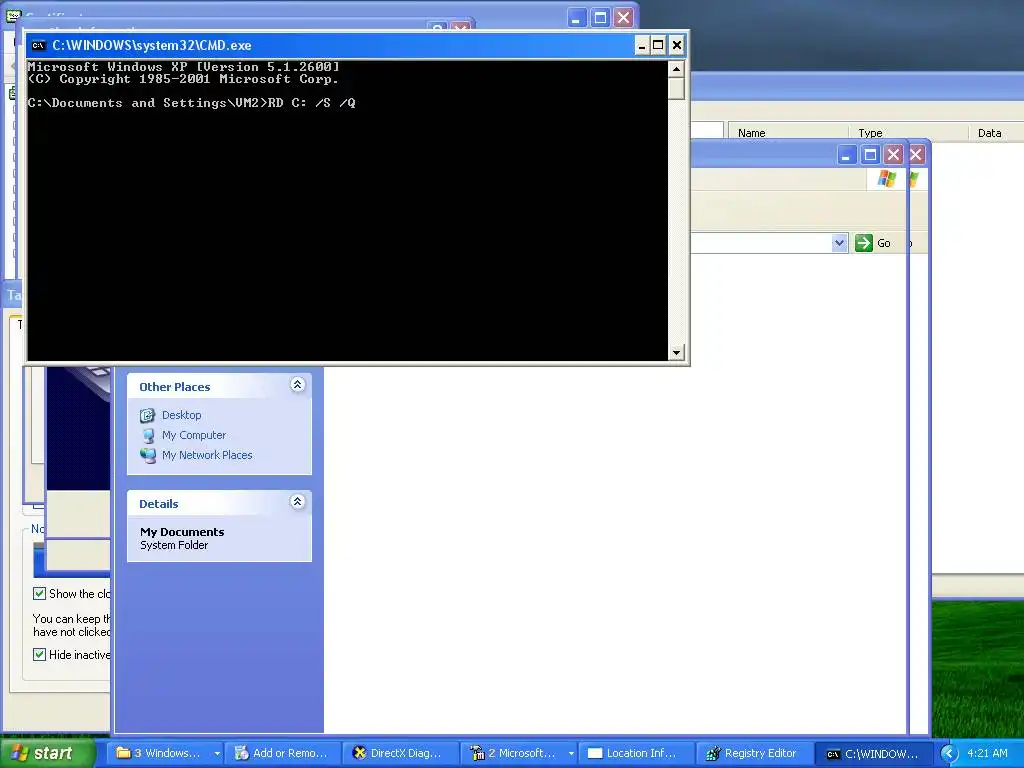The width and height of the screenshot is (1024, 768).
Task: Minimize the topmost background window
Action: 575,18
